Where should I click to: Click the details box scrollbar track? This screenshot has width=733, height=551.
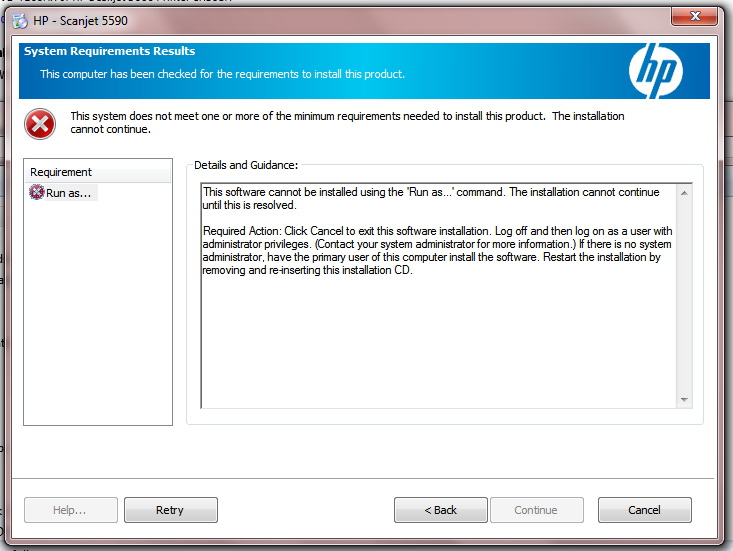684,300
